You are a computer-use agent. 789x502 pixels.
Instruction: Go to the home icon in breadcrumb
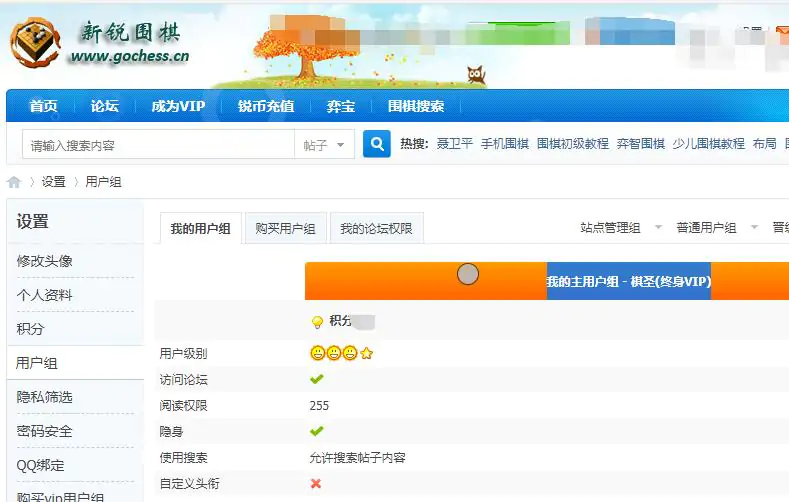(14, 182)
